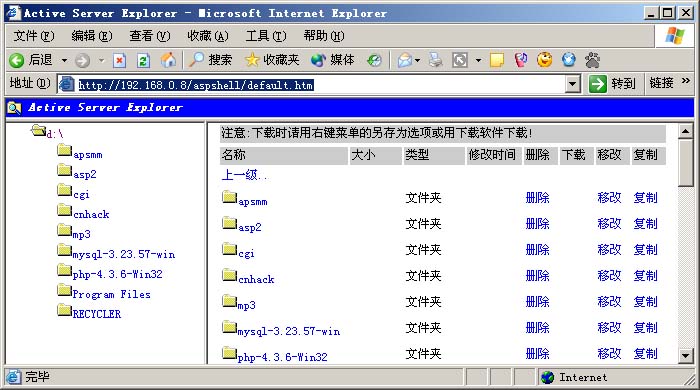
Task: Click the History icon in the toolbar
Action: coord(374,60)
